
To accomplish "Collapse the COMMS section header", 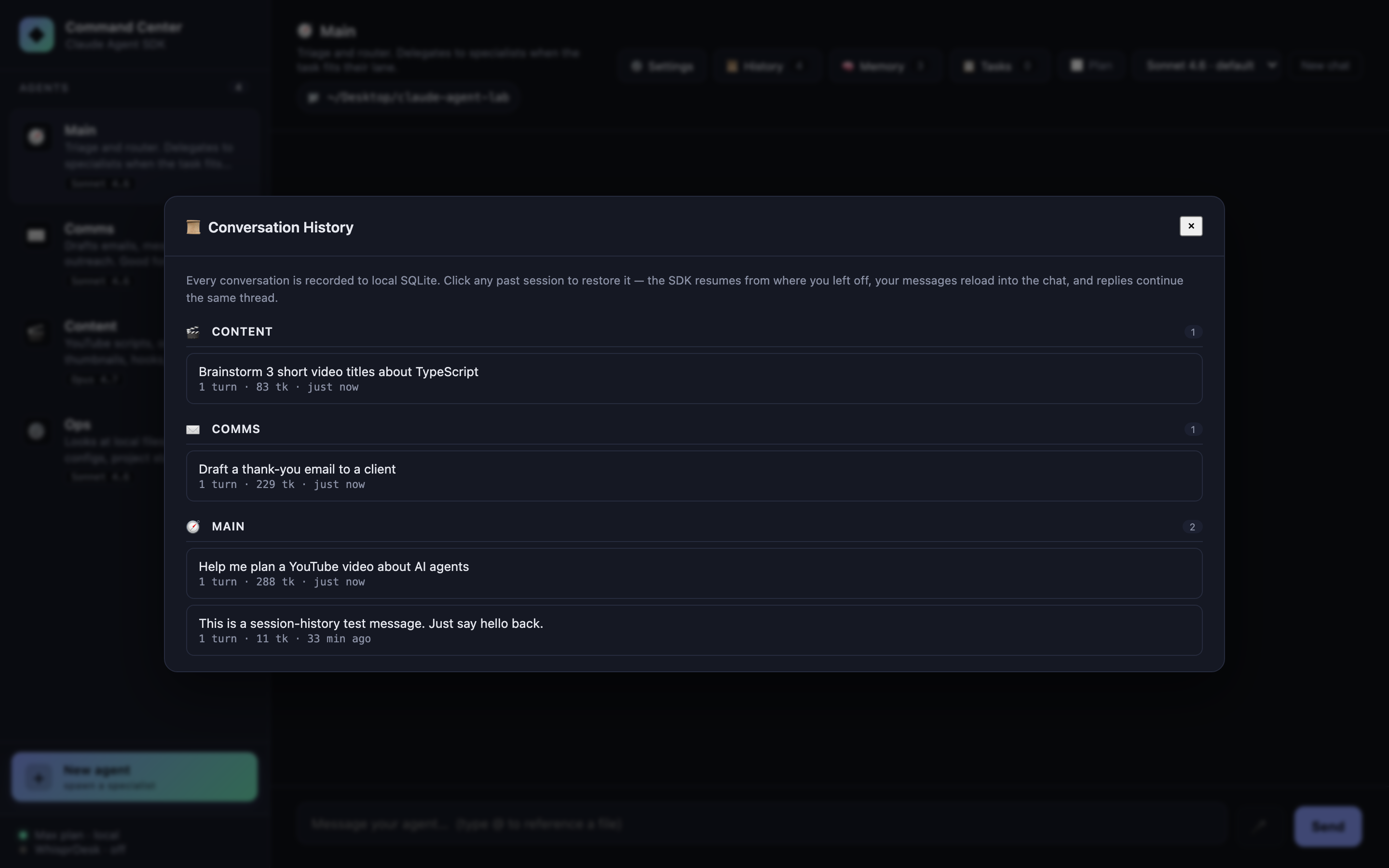I will click(x=236, y=429).
